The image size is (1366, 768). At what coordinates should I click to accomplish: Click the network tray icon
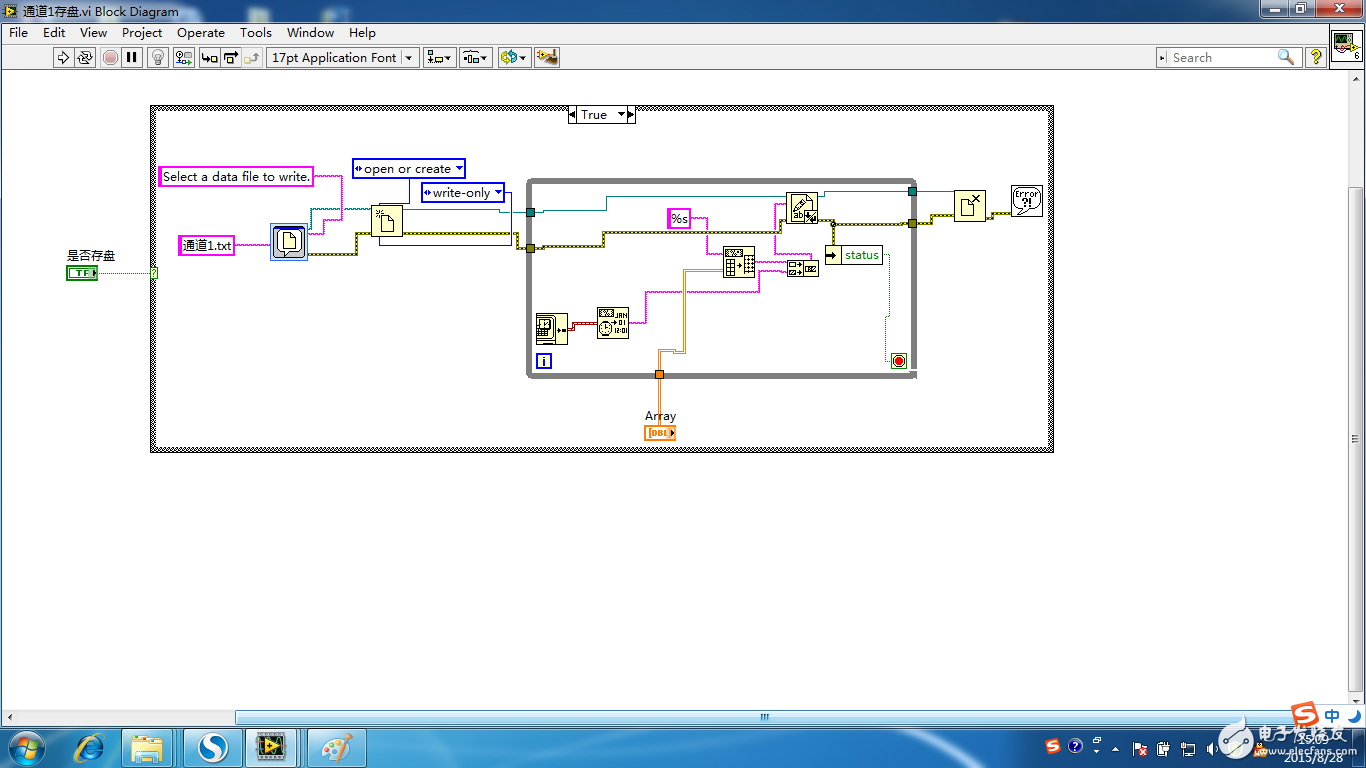pos(1189,748)
